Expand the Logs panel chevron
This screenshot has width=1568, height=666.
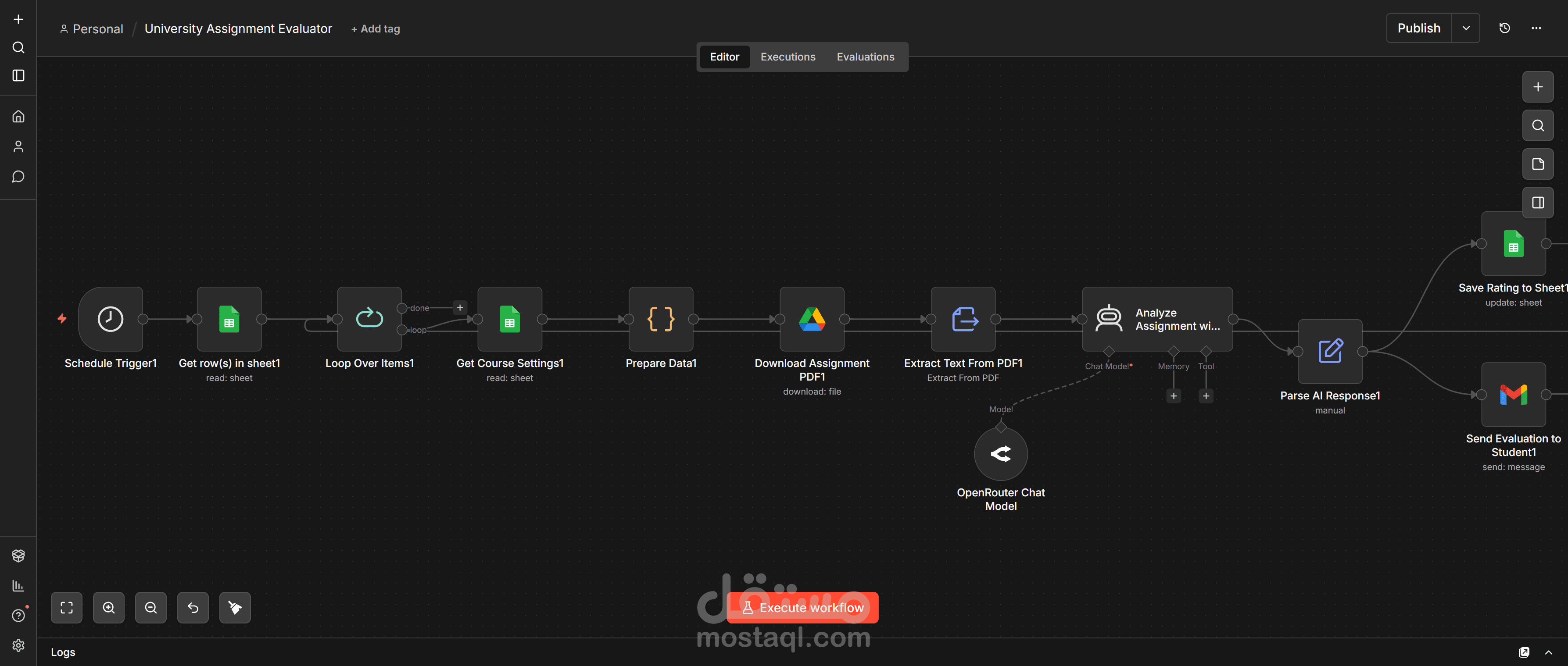click(x=1548, y=652)
